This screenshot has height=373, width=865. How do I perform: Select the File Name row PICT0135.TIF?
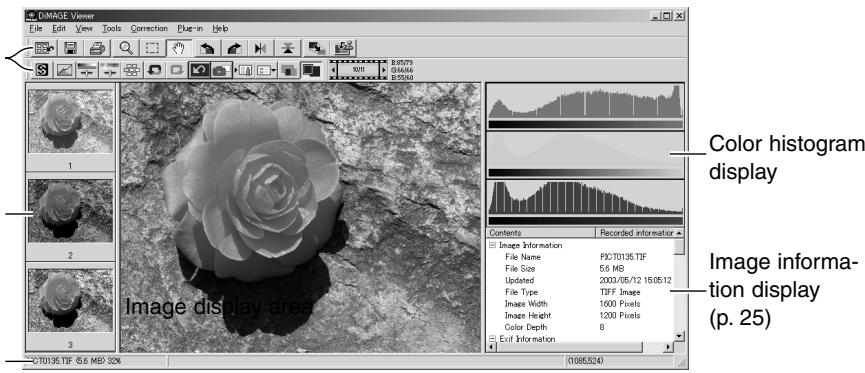(580, 257)
